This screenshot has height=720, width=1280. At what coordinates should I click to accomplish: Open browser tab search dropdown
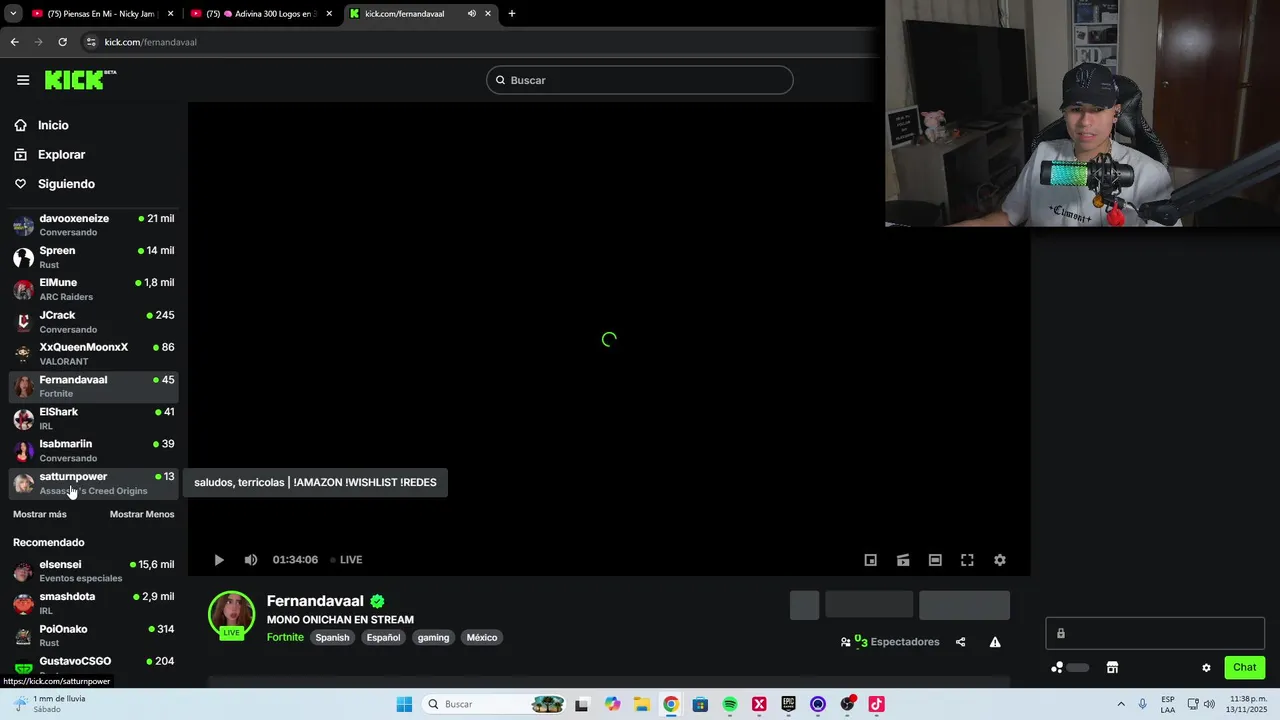click(13, 14)
